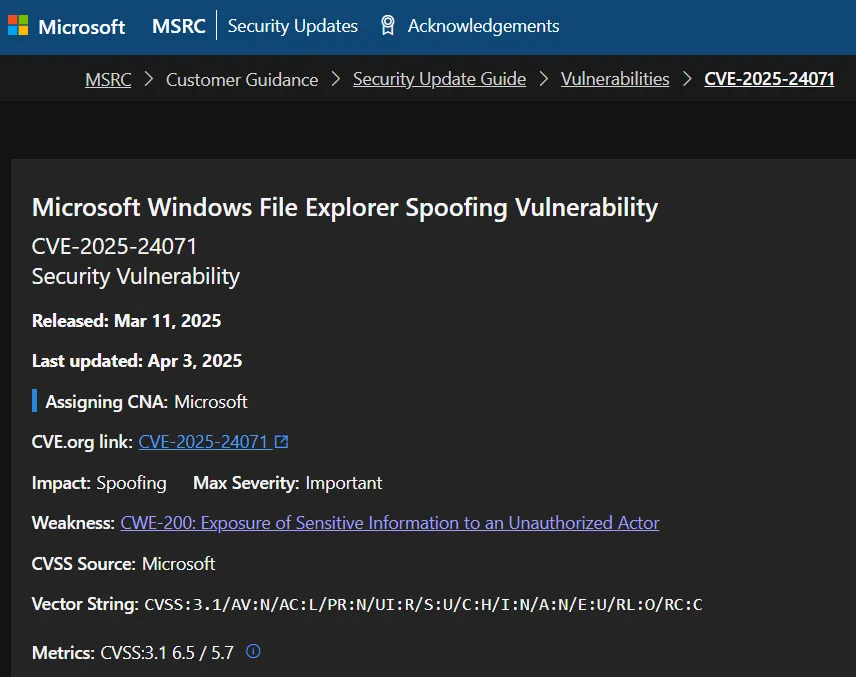Open the CWE-200 weakness link

[389, 522]
